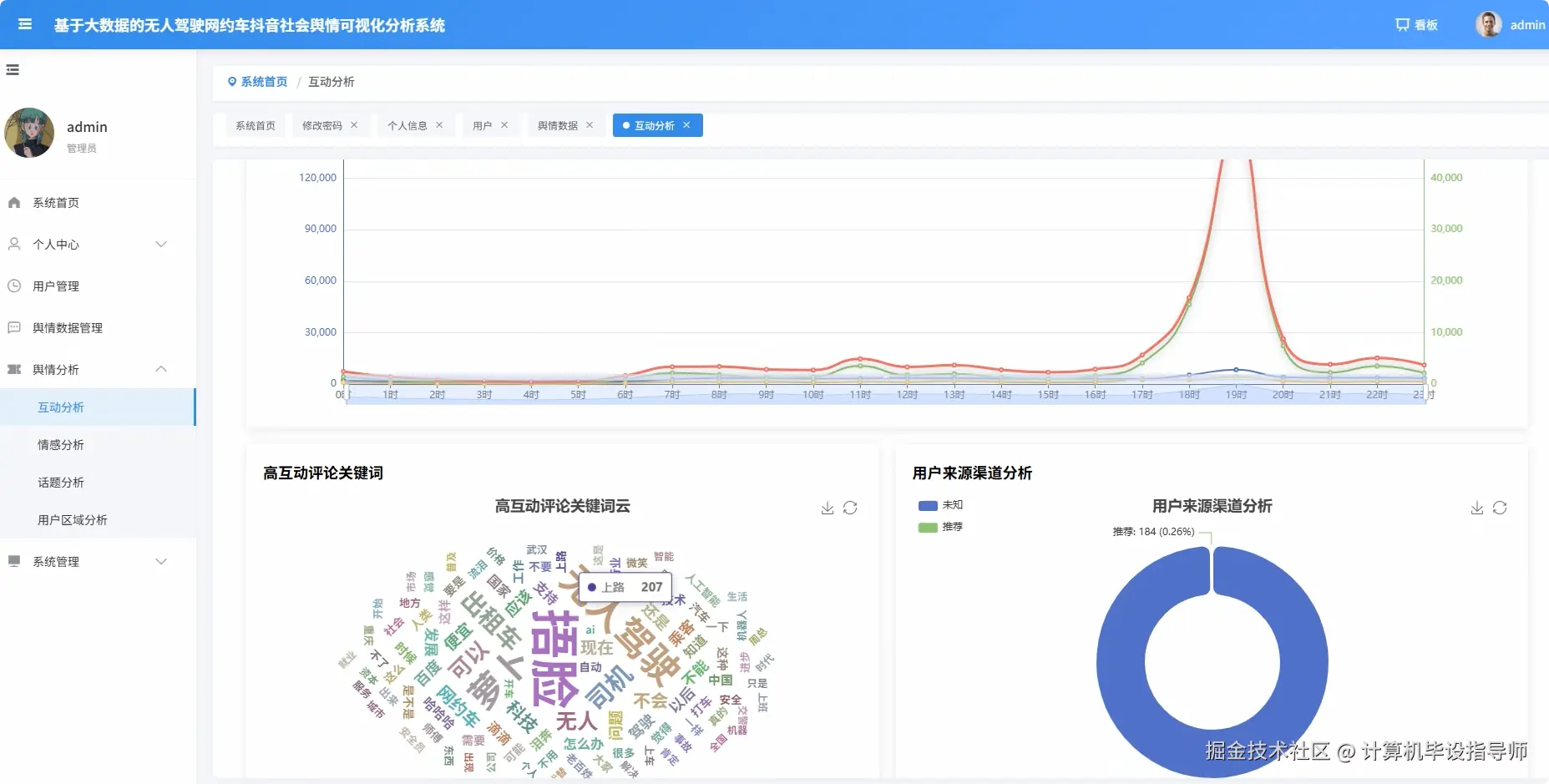Toggle the 未知 legend item off
This screenshot has height=784, width=1549.
tap(939, 505)
